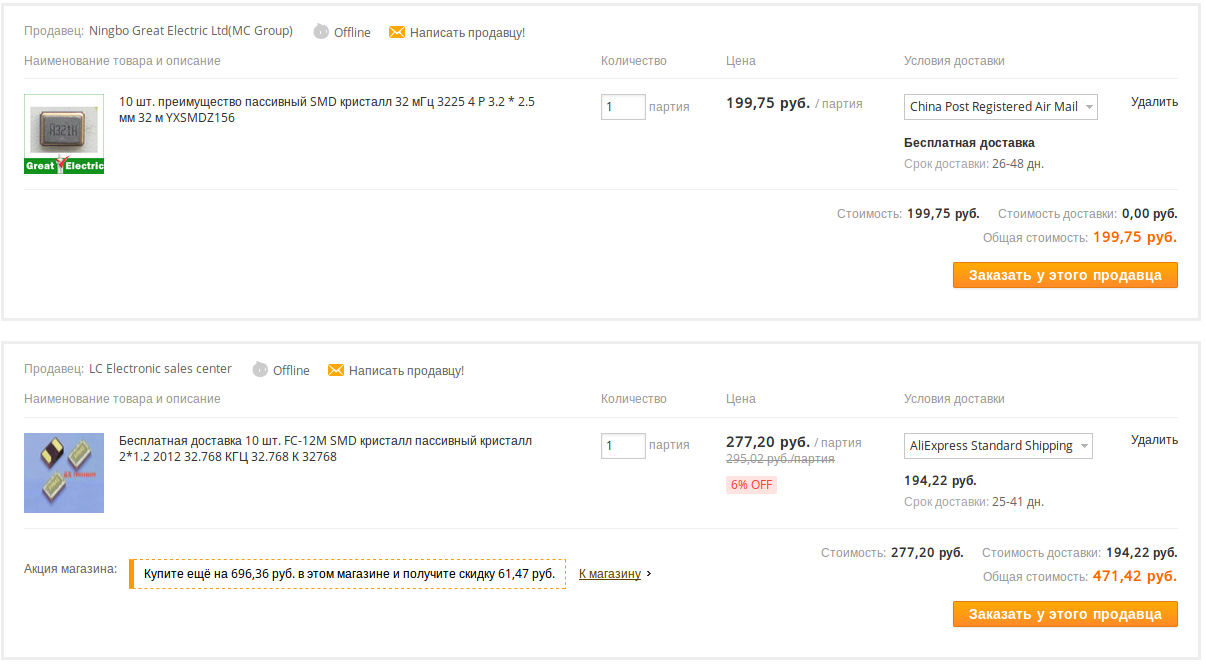This screenshot has width=1206, height=664.
Task: Click quantity field for the FC-12M crystal
Action: pos(623,446)
